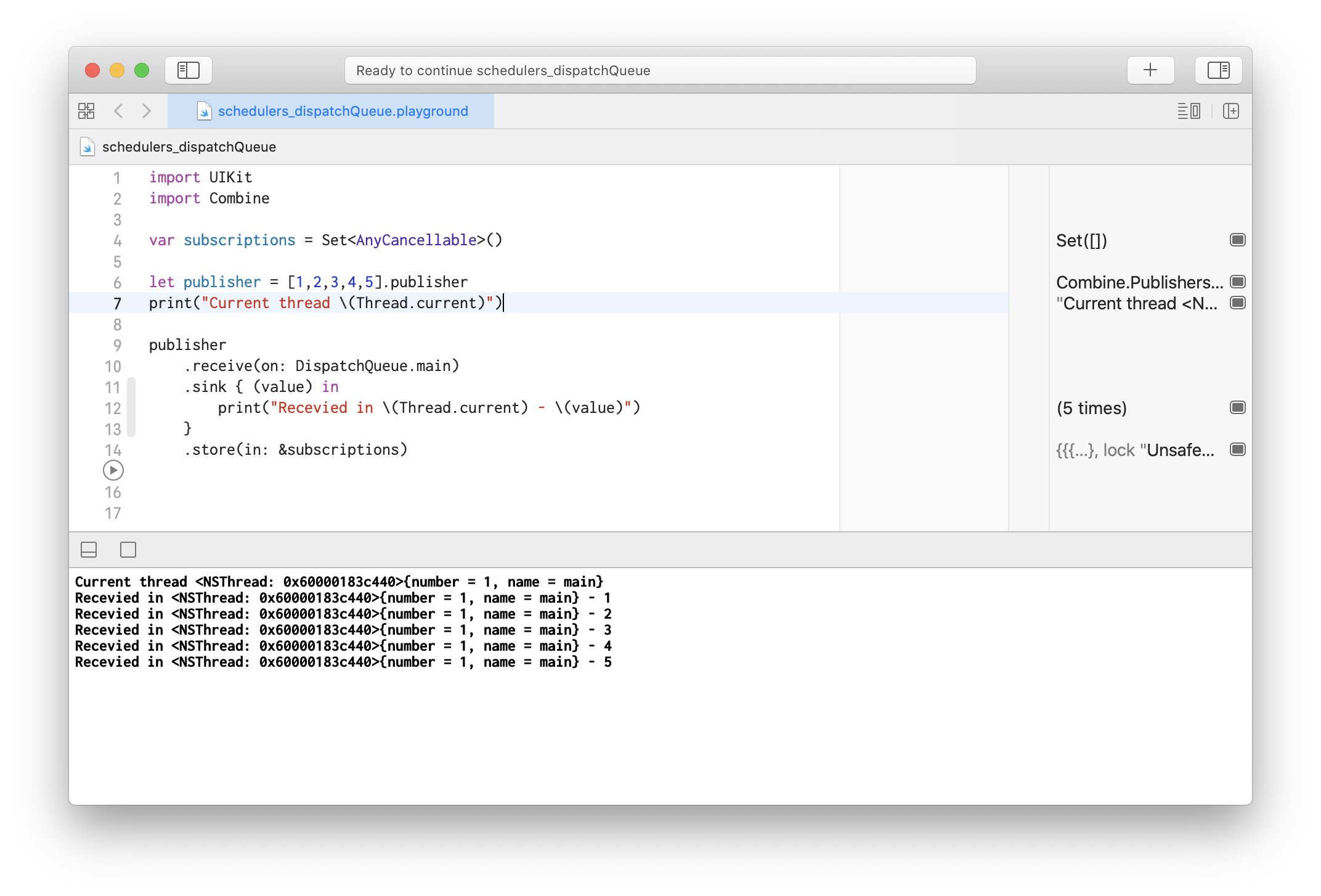Image resolution: width=1321 pixels, height=896 pixels.
Task: Click the square stop execution button
Action: 128,550
